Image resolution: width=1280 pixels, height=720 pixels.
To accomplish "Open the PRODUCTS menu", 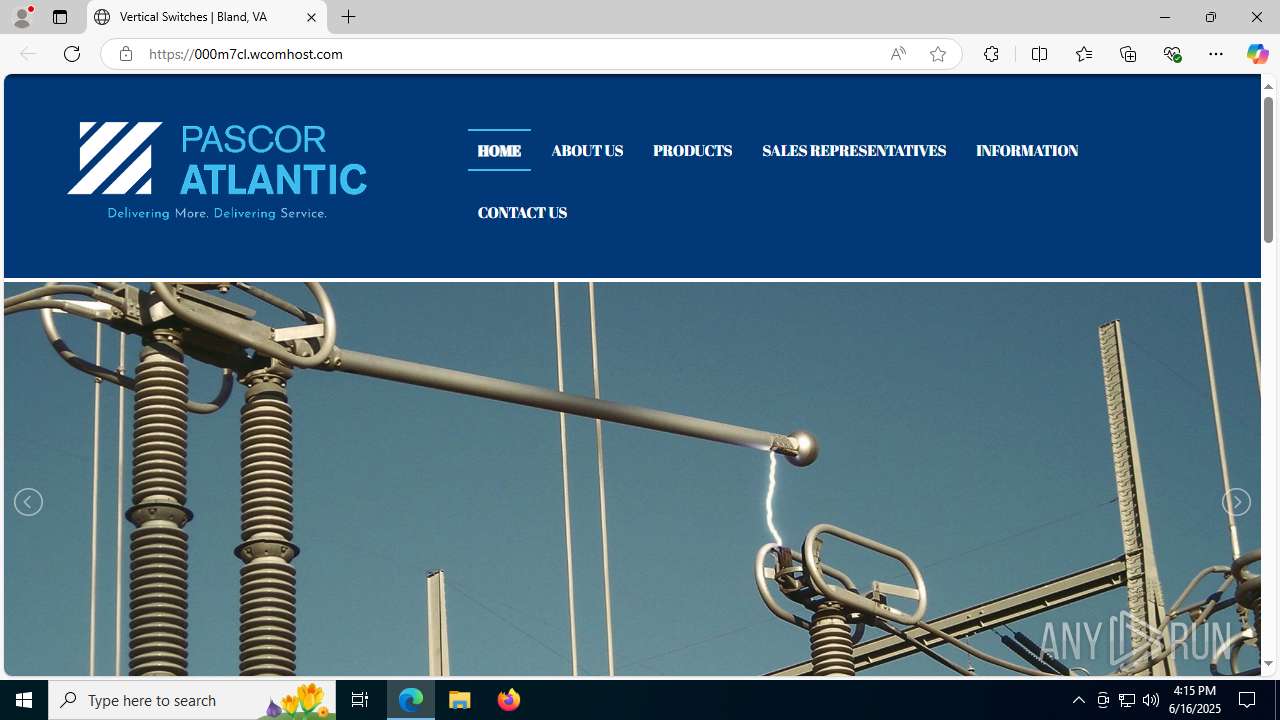I will tap(692, 151).
